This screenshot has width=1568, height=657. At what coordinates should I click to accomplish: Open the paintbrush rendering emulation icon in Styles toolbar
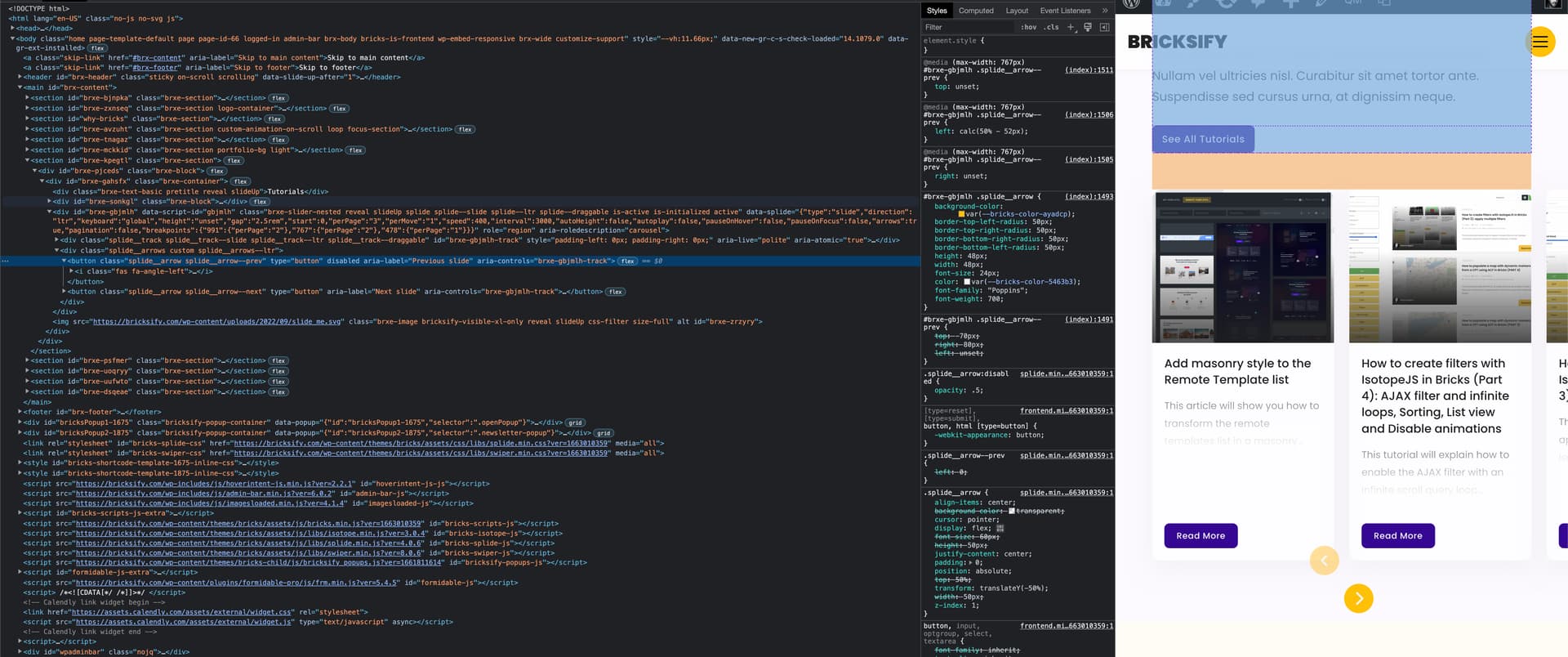1088,27
